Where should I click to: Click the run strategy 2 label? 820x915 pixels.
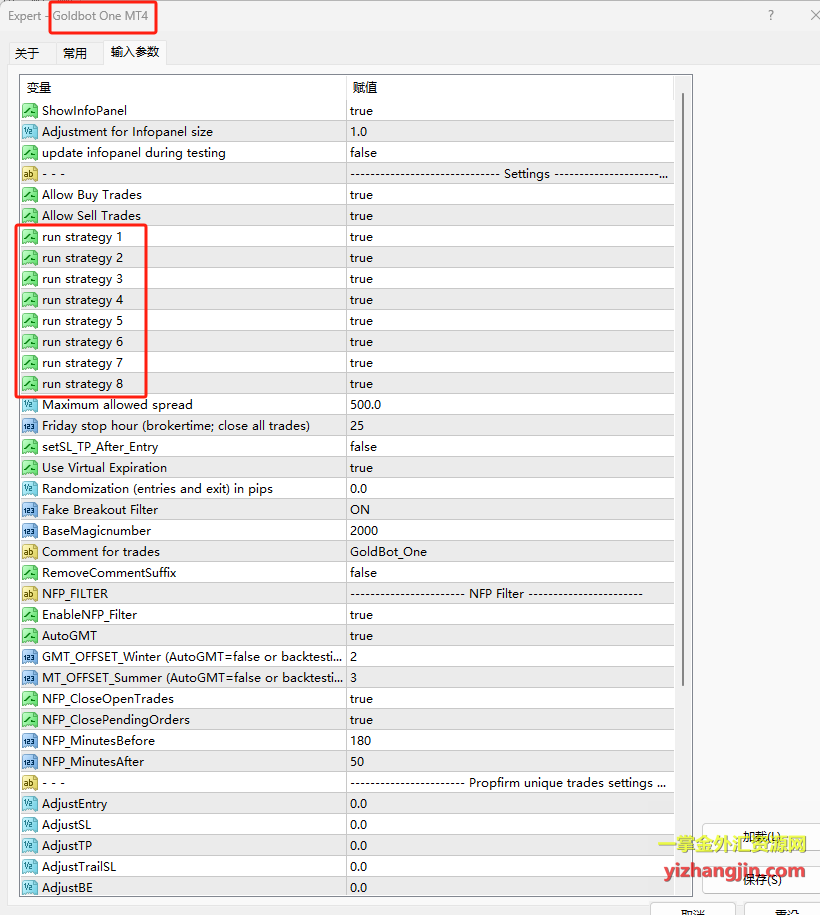point(82,258)
